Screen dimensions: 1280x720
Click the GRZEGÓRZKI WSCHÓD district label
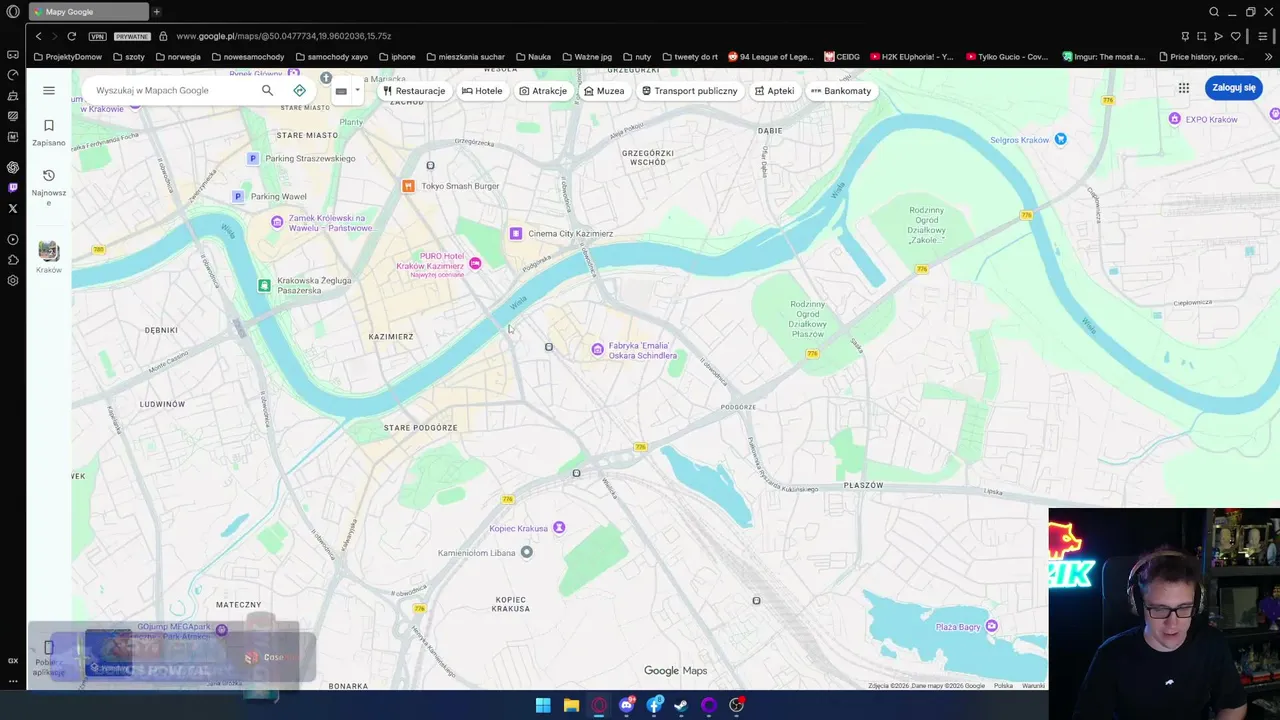(x=648, y=158)
